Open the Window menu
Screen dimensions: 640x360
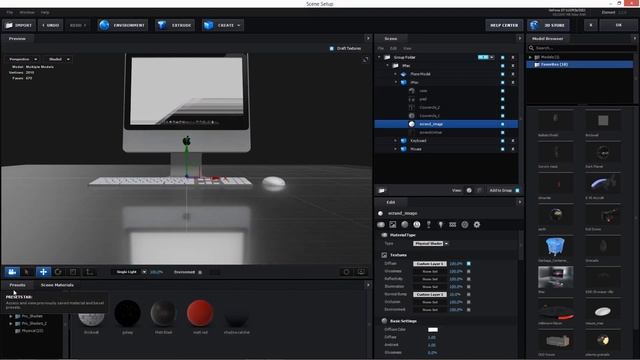[x=27, y=13]
